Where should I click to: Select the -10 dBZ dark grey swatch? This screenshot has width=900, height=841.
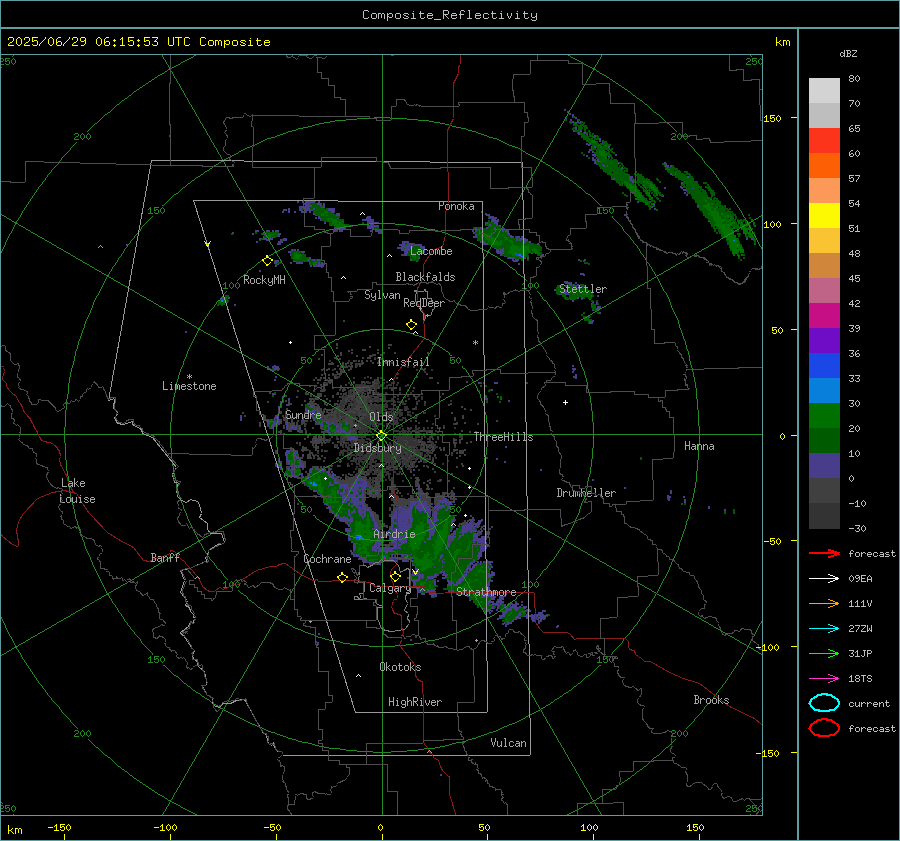click(x=824, y=516)
